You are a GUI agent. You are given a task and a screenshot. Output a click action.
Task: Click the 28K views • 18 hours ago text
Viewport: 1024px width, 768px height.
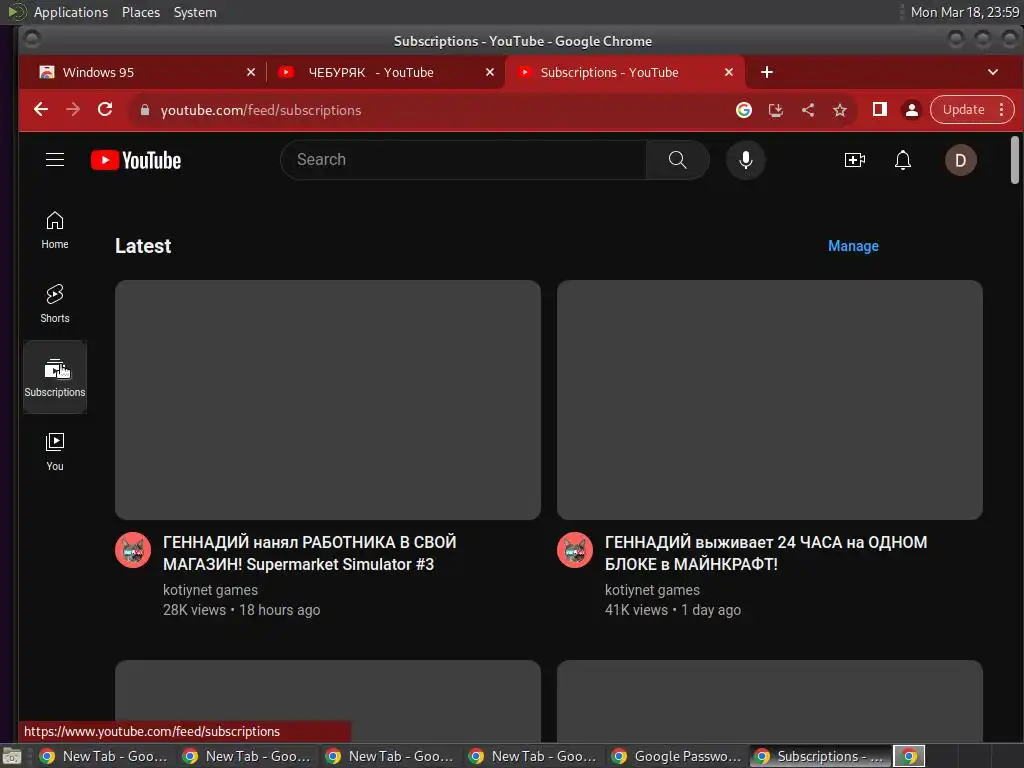click(242, 610)
